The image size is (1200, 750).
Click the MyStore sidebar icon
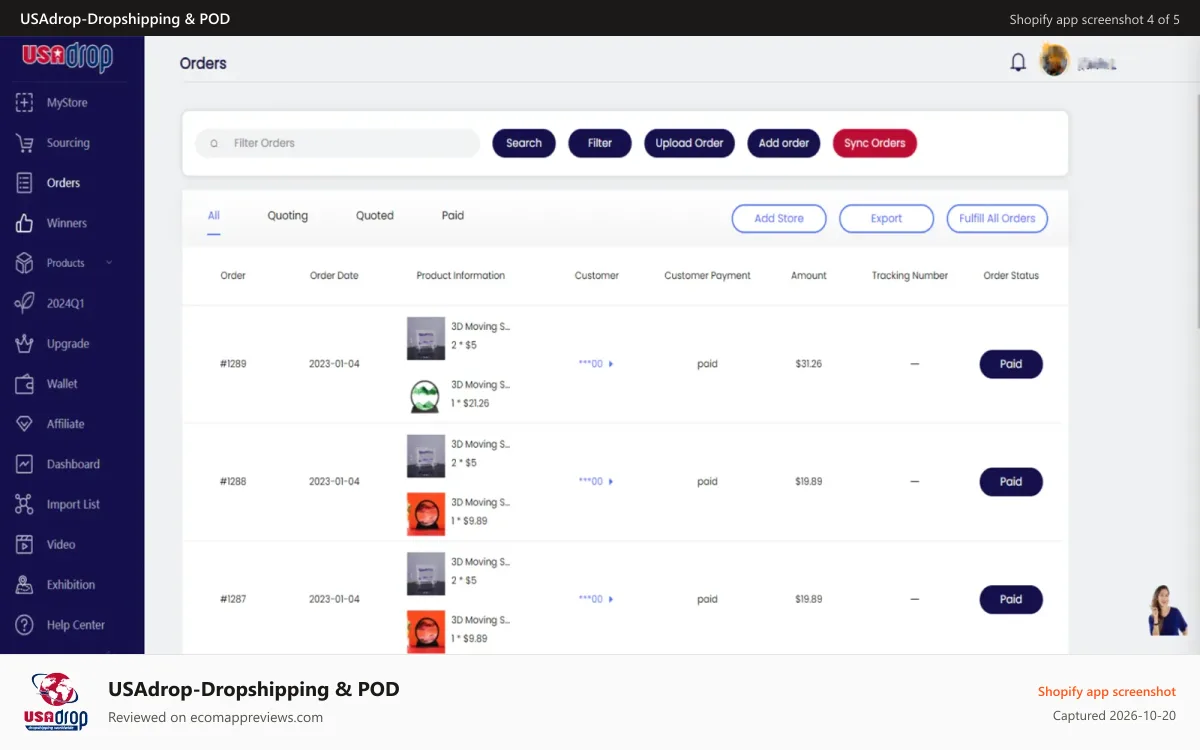point(24,103)
